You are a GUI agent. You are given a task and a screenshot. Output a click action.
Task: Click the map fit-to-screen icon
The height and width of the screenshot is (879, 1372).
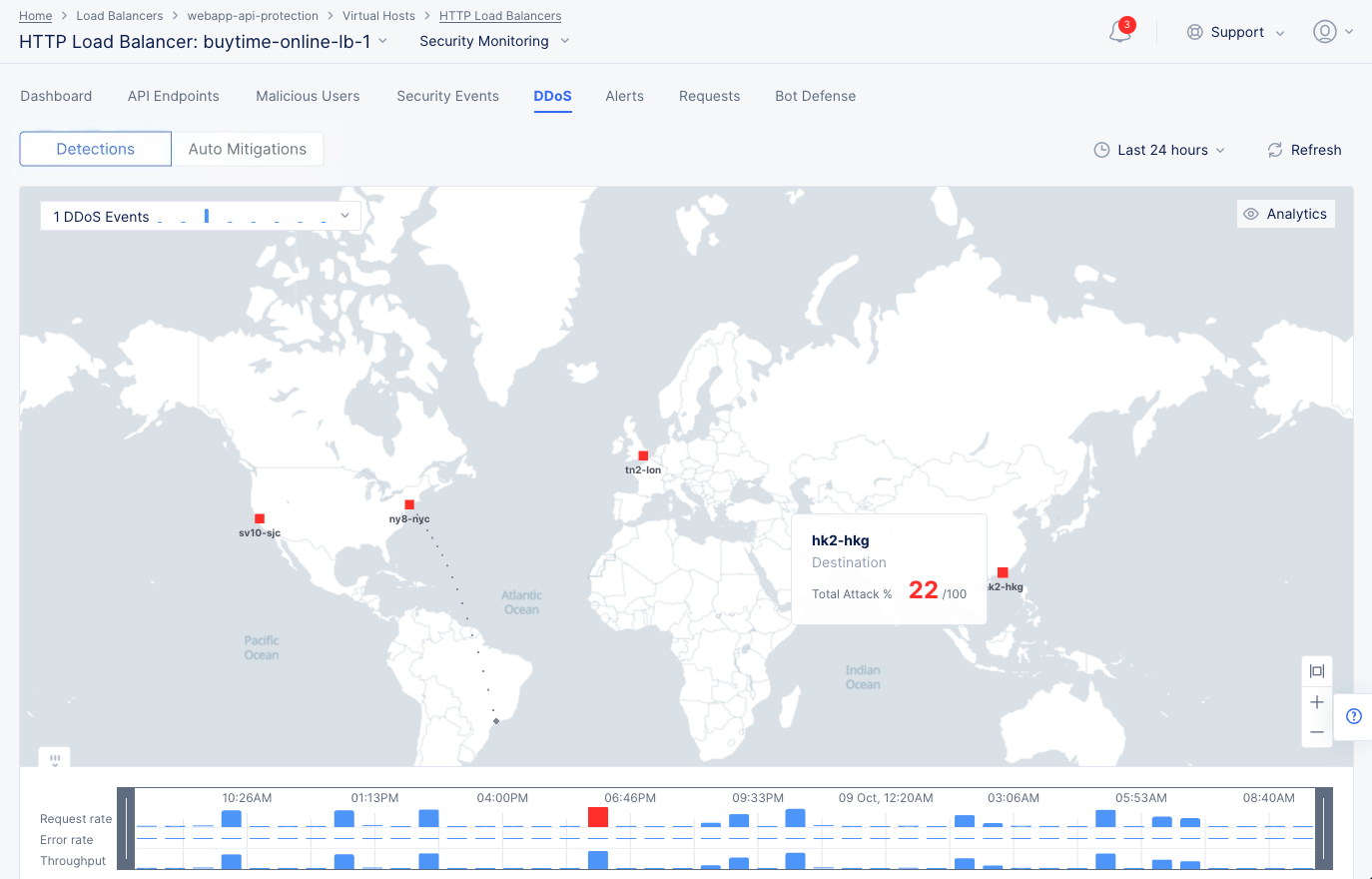pyautogui.click(x=1316, y=670)
